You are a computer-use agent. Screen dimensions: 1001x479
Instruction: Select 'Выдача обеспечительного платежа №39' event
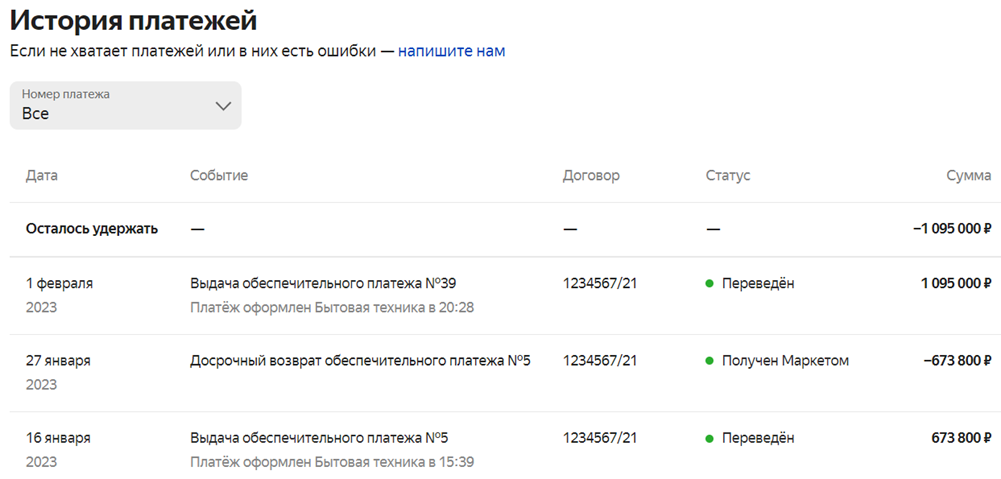click(323, 283)
